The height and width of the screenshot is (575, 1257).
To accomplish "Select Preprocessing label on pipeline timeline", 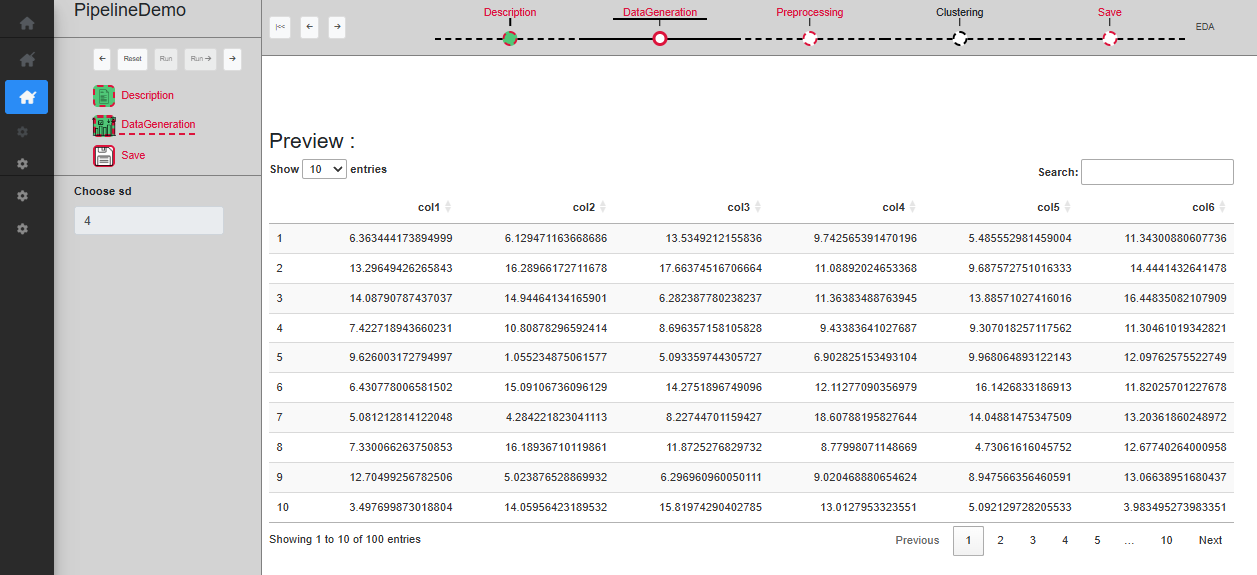I will click(810, 13).
